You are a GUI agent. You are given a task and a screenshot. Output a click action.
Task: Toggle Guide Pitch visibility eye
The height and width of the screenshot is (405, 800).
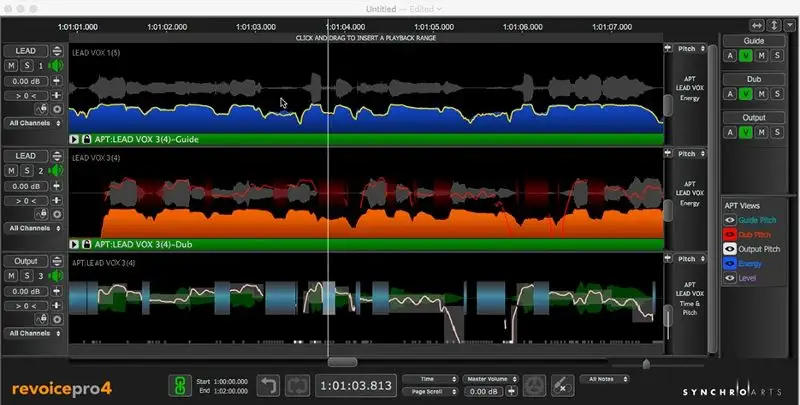pyautogui.click(x=730, y=219)
